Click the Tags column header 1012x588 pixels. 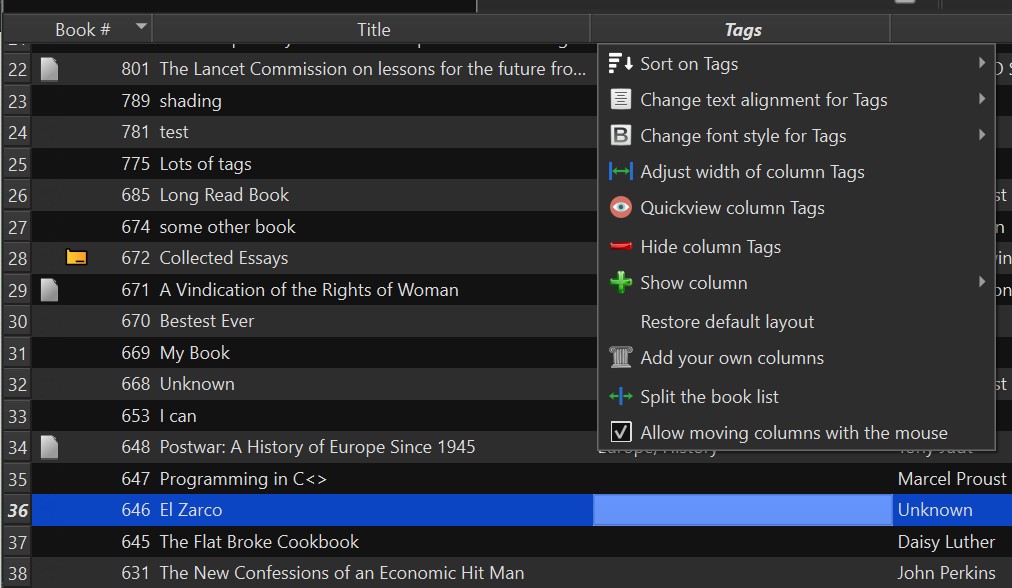point(742,30)
